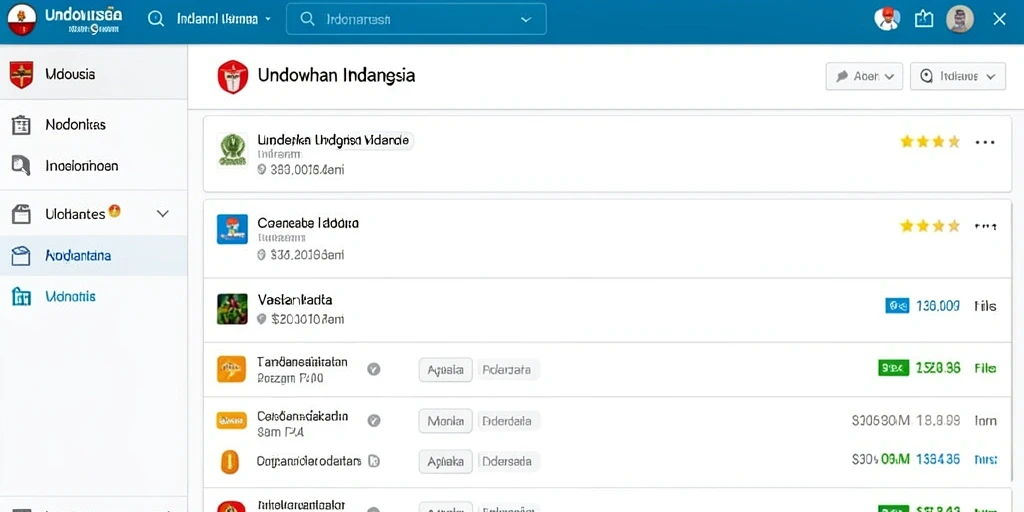The width and height of the screenshot is (1024, 512).
Task: Open the Vastankadta title
Action: [295, 300]
